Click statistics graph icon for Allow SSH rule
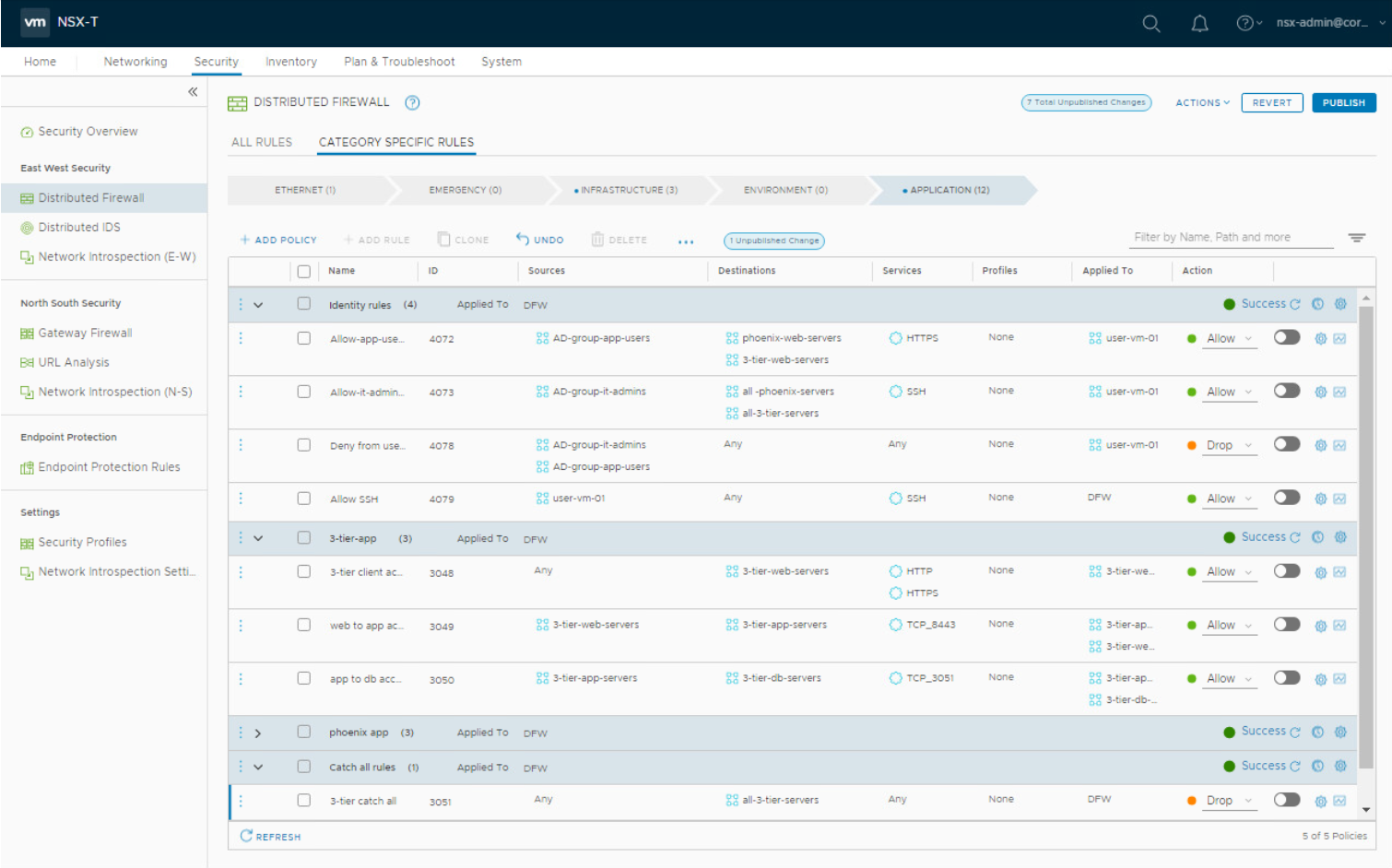Screen dimensions: 1392x868 tap(1339, 499)
